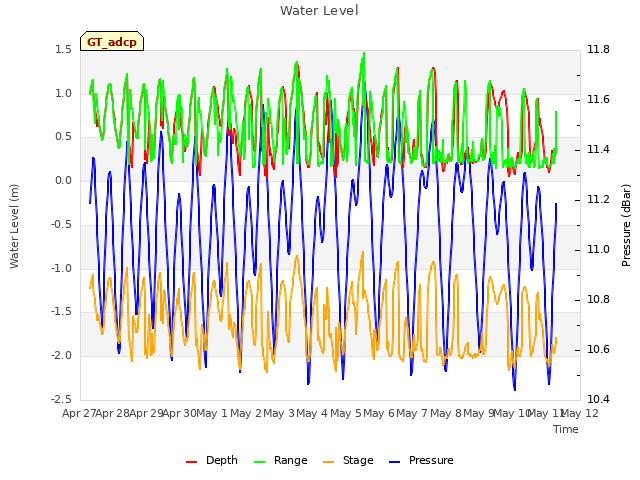
Task: Toggle the Stage series legend entry
Action: pyautogui.click(x=348, y=460)
